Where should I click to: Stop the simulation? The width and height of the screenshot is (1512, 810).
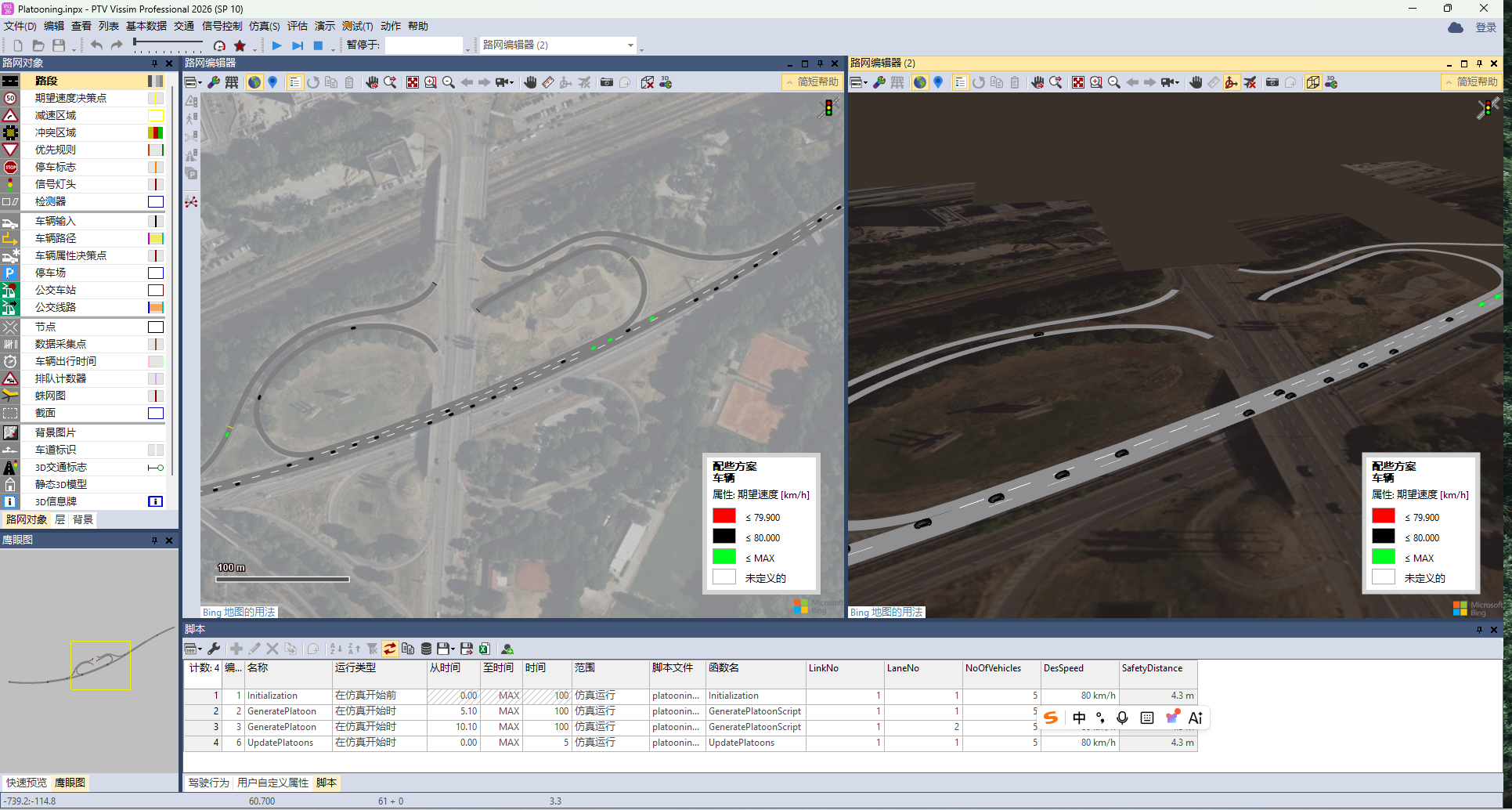pyautogui.click(x=318, y=46)
